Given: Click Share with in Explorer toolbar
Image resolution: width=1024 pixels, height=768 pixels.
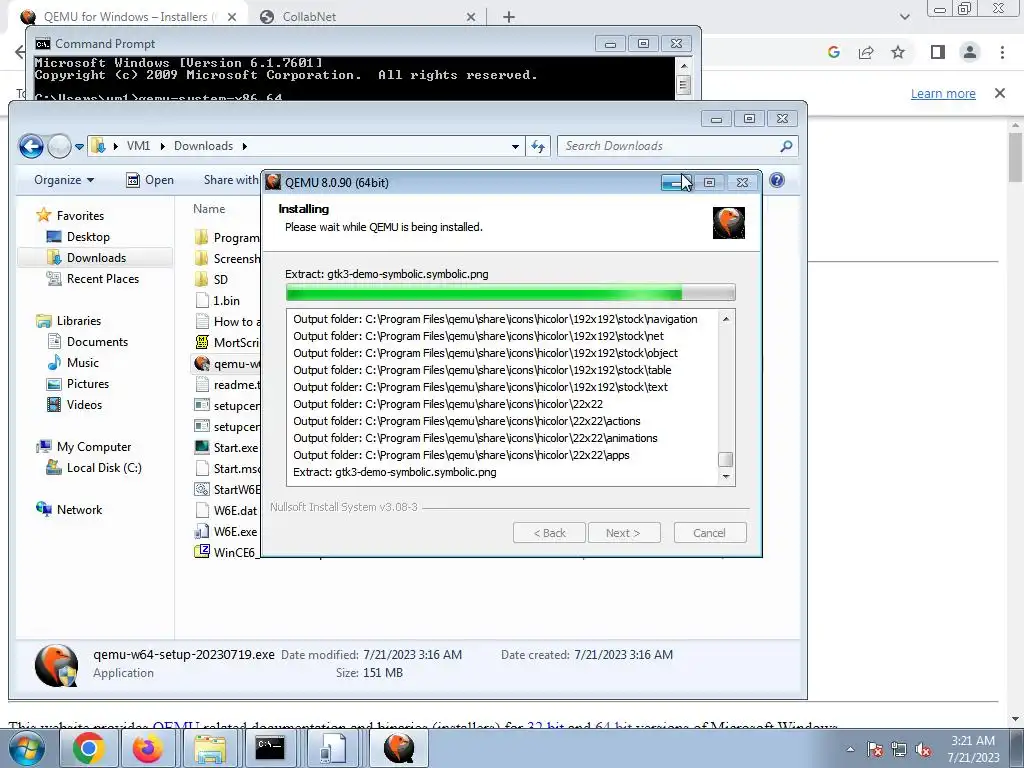Looking at the screenshot, I should (x=231, y=180).
